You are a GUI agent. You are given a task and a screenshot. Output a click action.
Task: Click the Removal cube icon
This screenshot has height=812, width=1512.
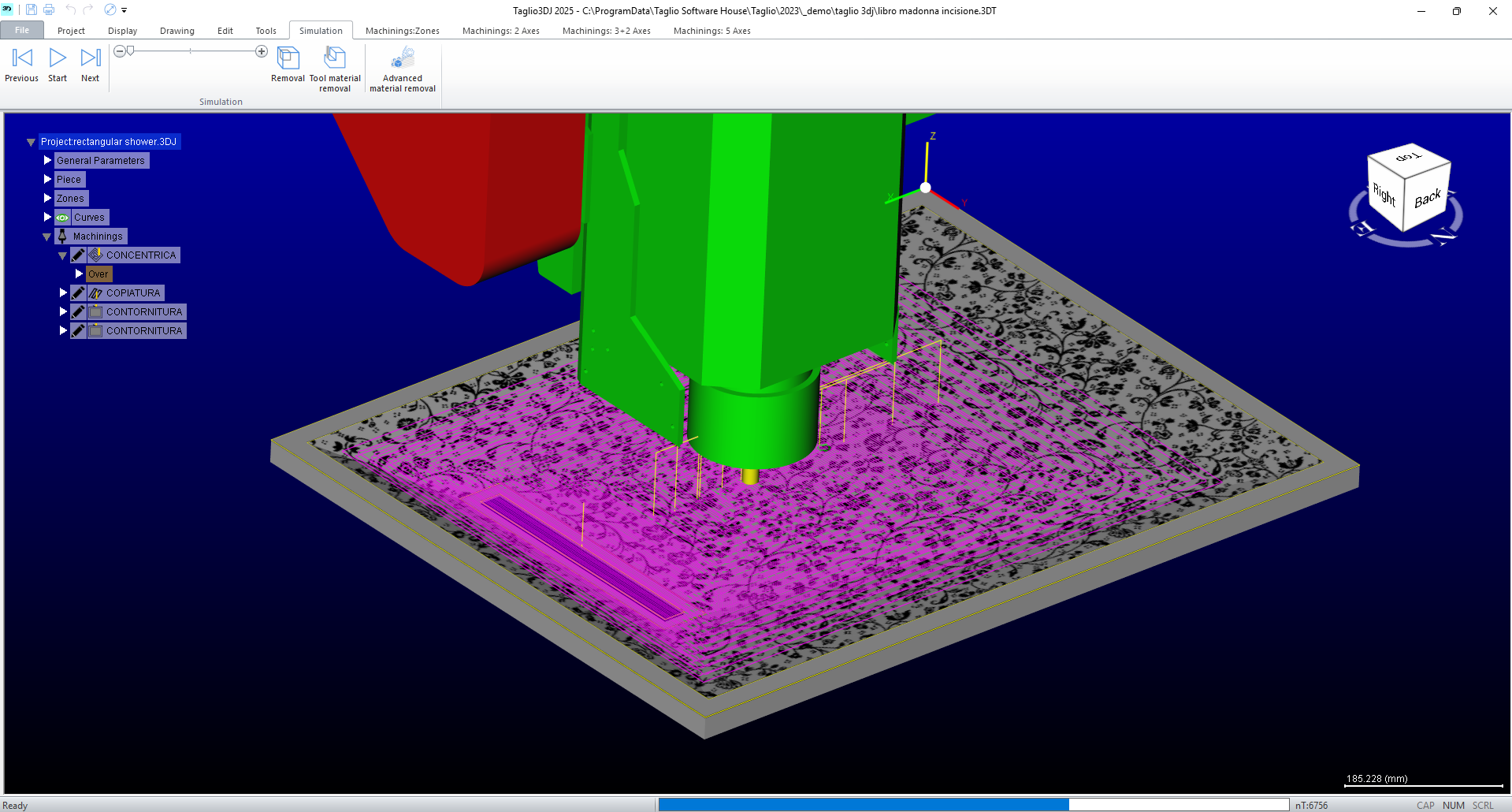(288, 58)
